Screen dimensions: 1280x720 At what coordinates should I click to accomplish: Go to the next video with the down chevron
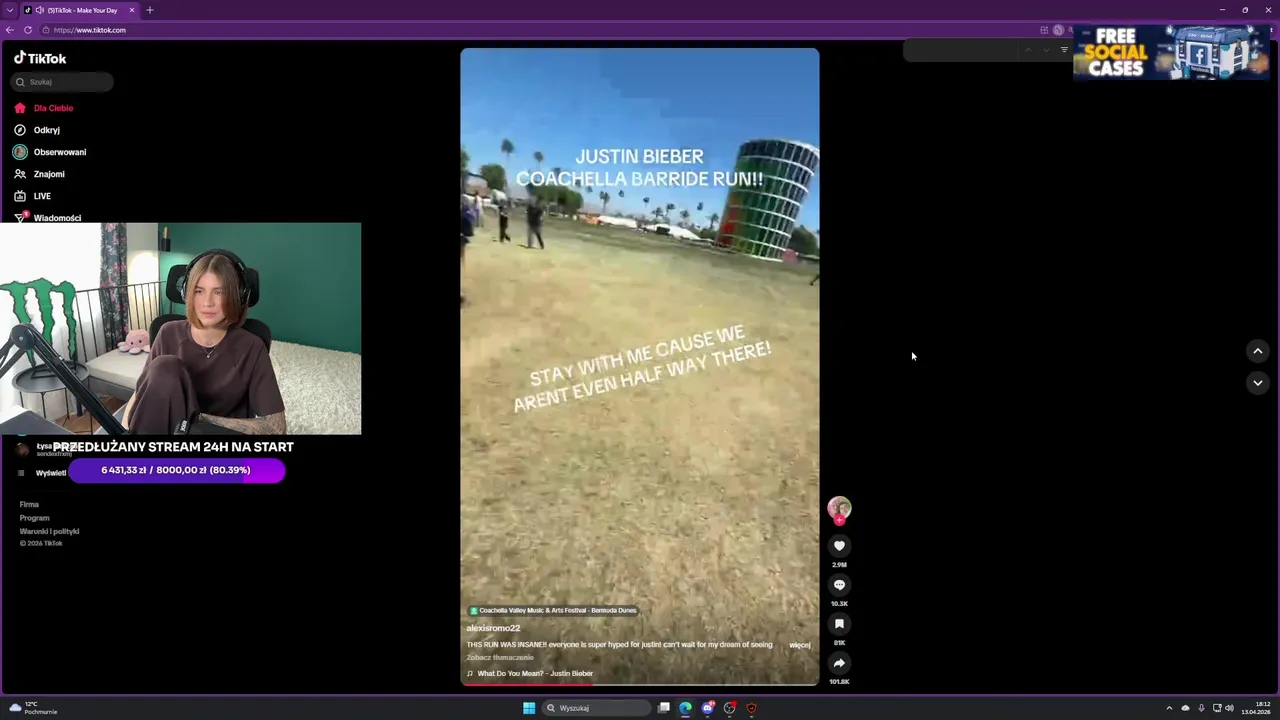pyautogui.click(x=1258, y=383)
